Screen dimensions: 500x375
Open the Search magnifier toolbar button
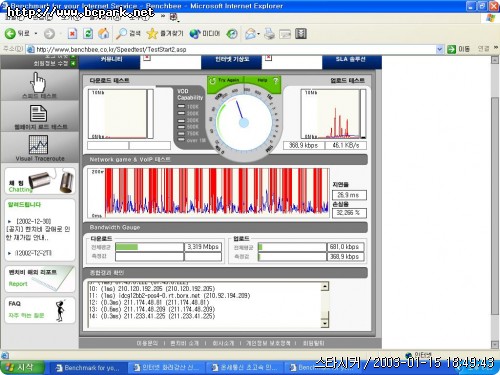121,33
